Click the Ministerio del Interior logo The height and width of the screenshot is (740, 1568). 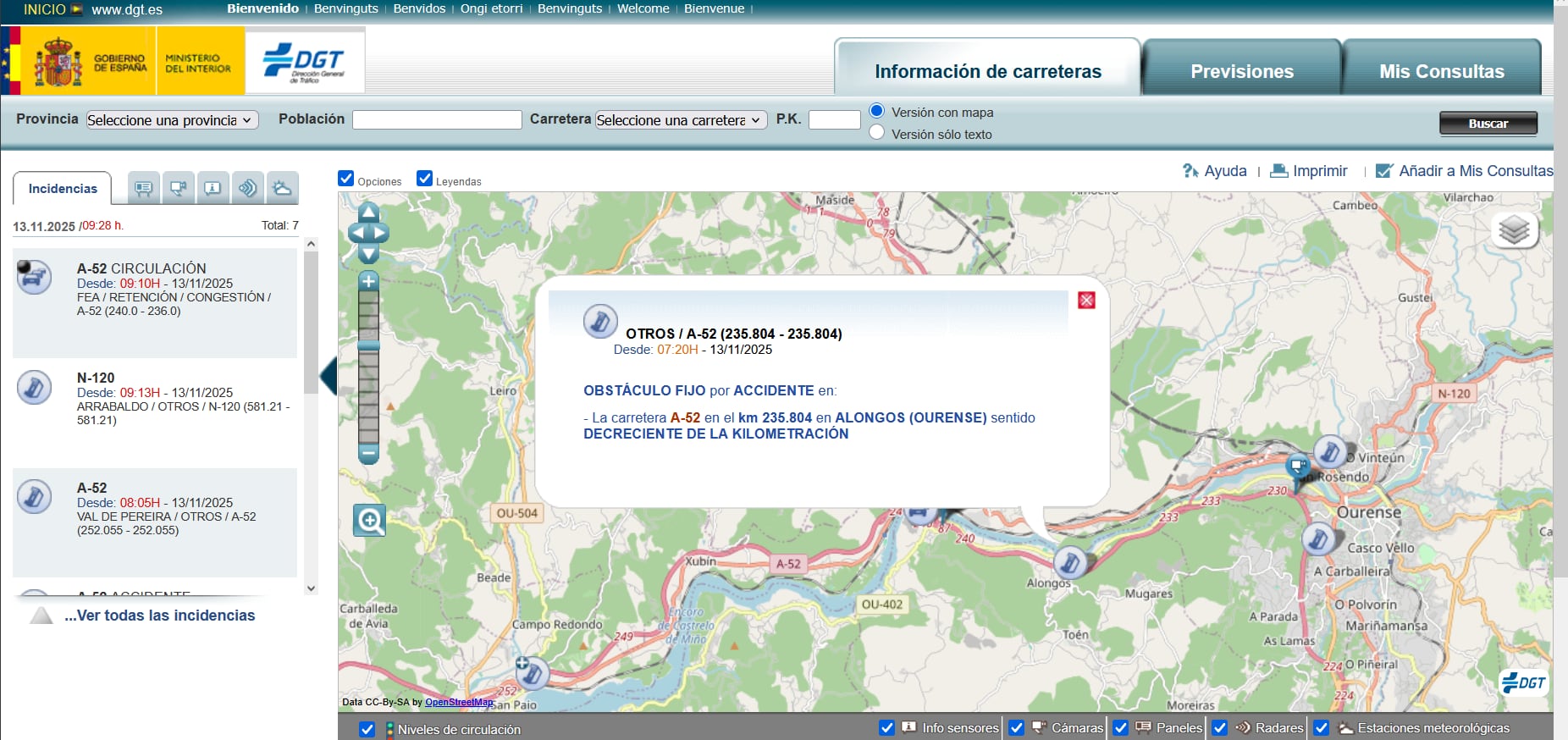tap(200, 61)
